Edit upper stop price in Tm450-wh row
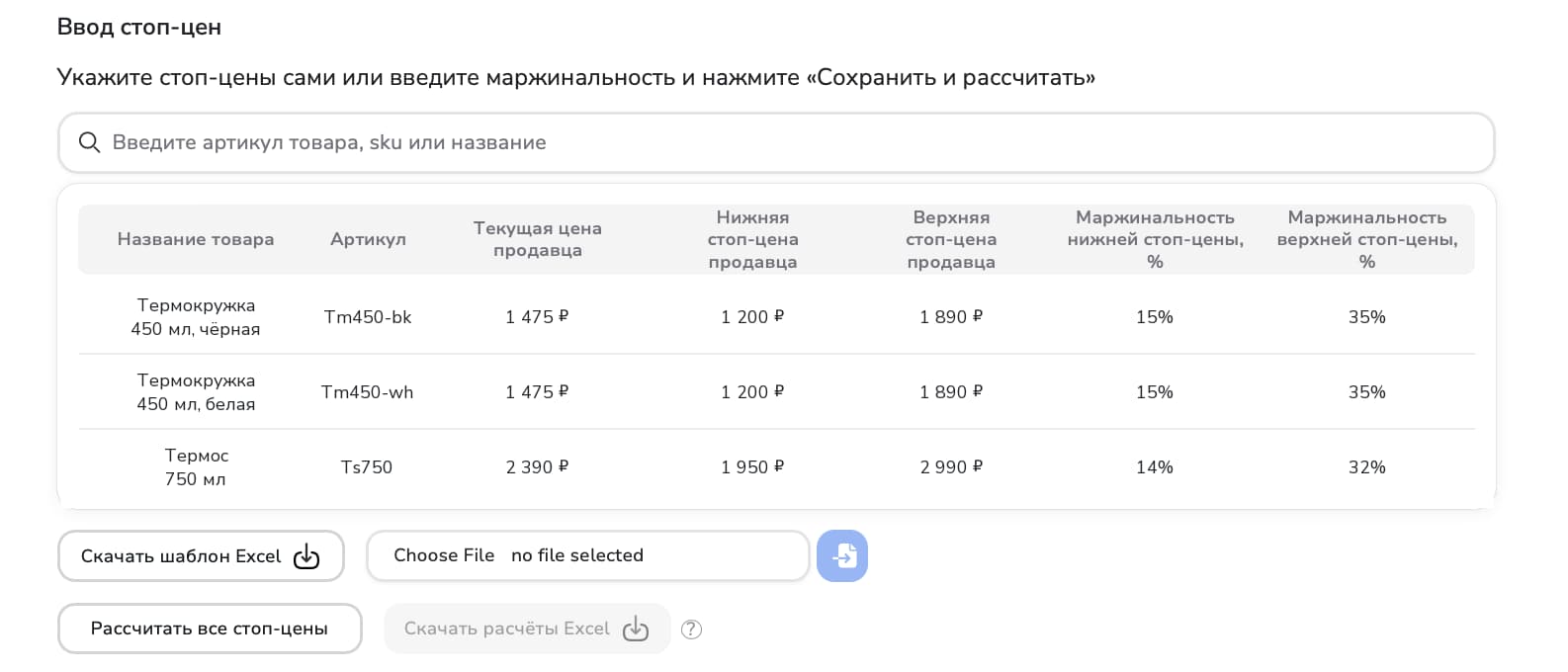The image size is (1568, 672). [951, 392]
